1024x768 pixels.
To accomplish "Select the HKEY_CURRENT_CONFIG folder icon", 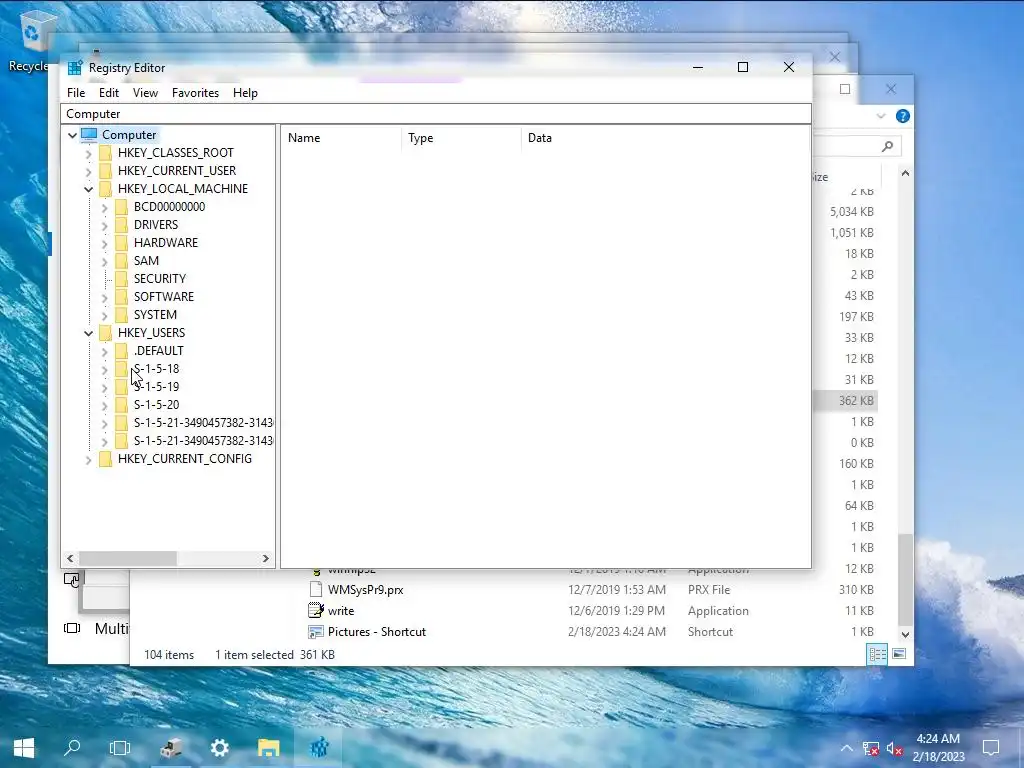I will (x=105, y=459).
